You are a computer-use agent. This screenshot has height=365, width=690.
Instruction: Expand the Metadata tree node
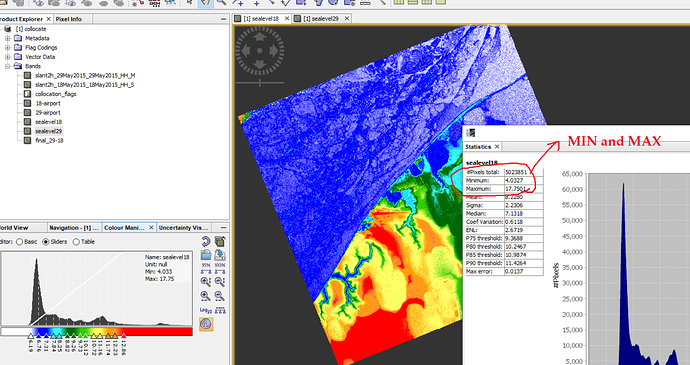point(7,38)
